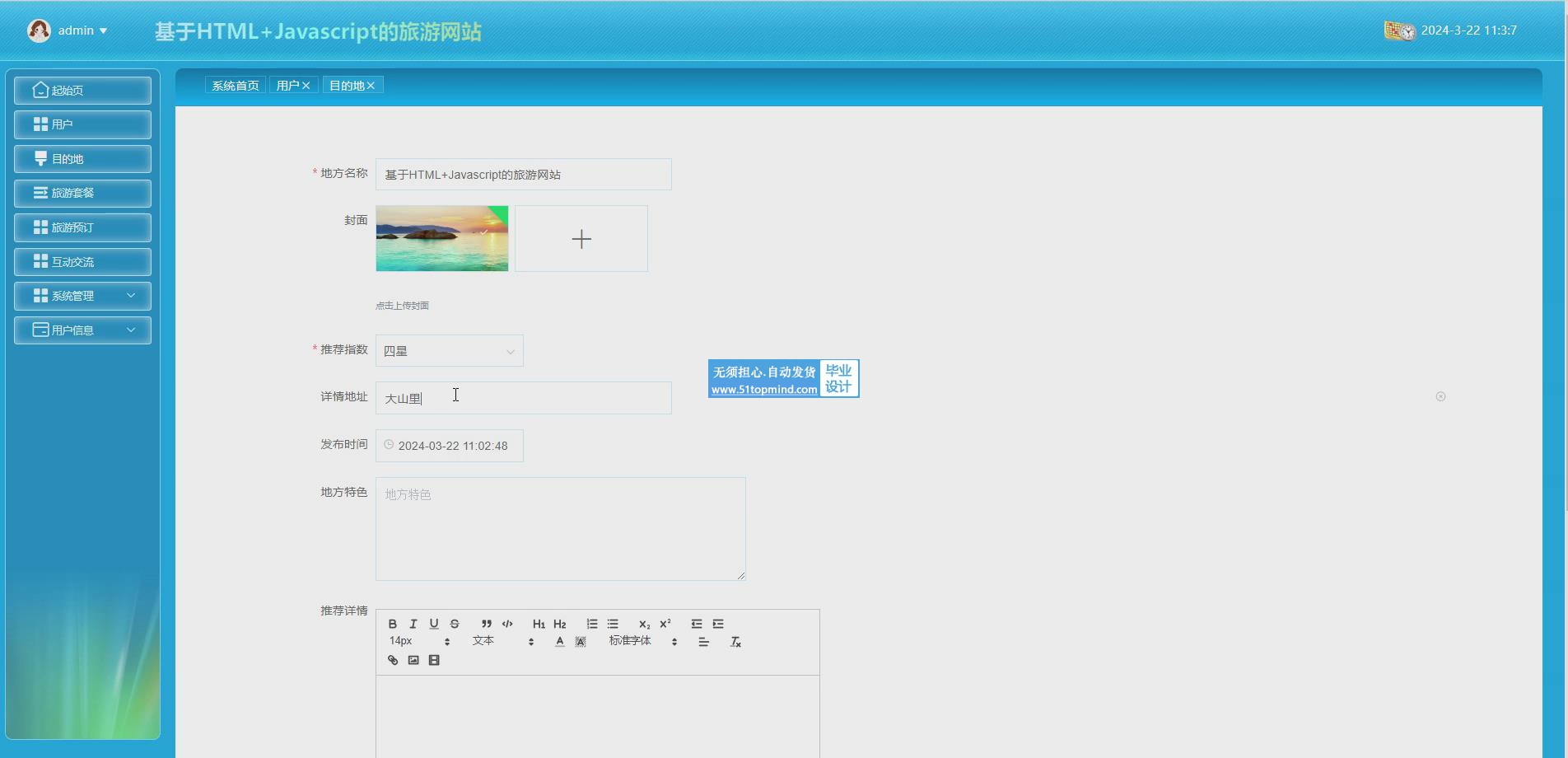Viewport: 1568px width, 758px height.
Task: Open 目的地 in the sidebar
Action: tap(82, 159)
